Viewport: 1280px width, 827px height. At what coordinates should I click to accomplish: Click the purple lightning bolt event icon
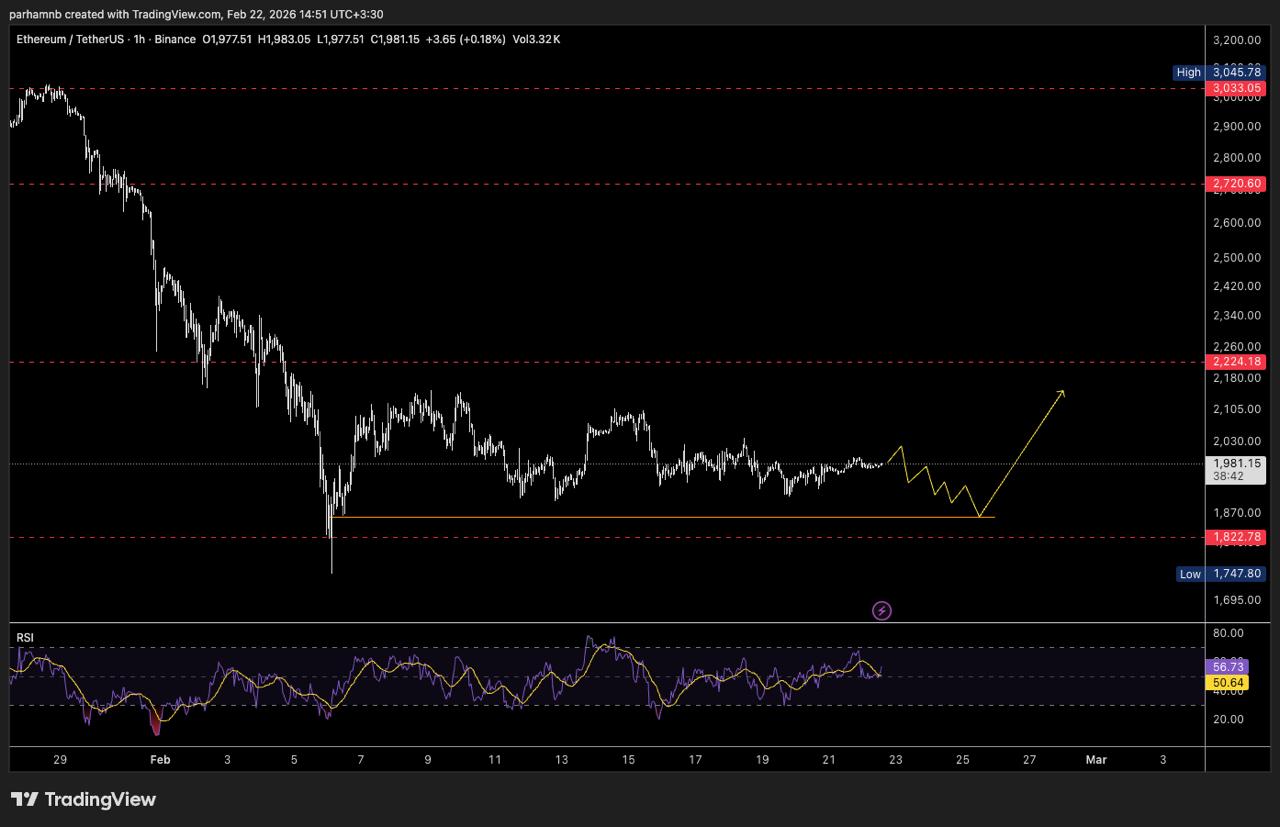click(882, 610)
